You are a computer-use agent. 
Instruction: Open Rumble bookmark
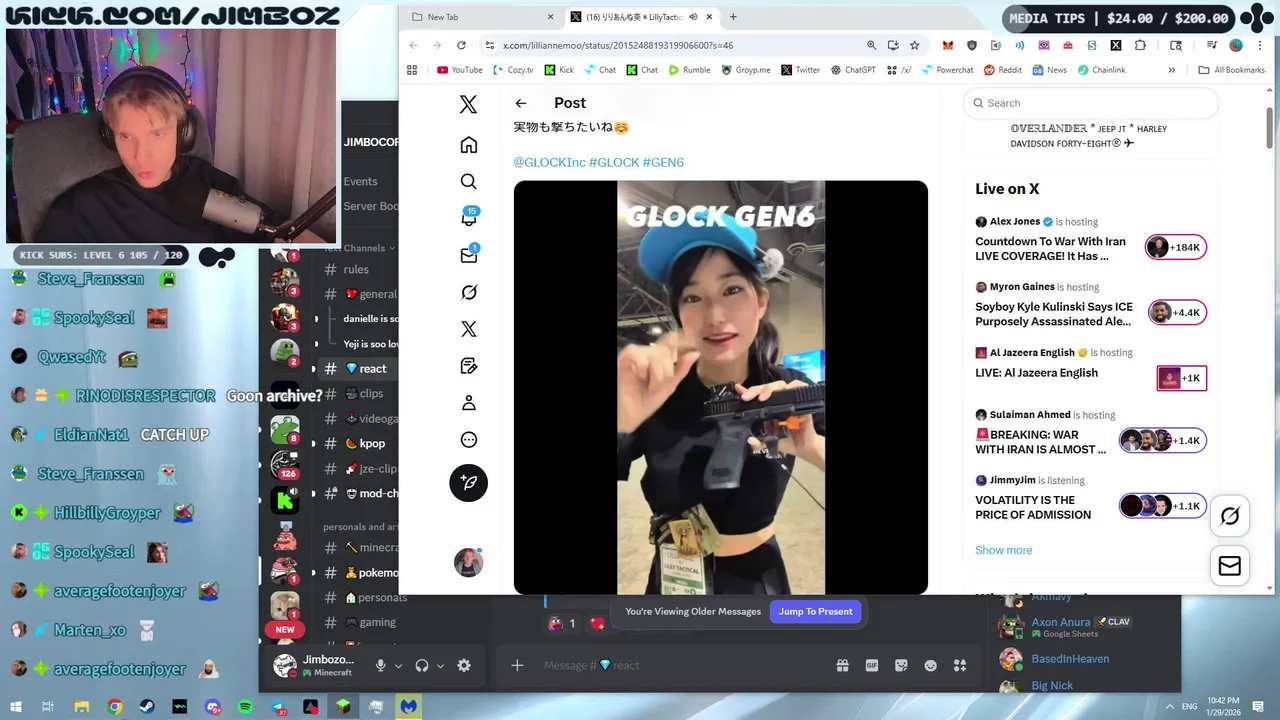[689, 70]
